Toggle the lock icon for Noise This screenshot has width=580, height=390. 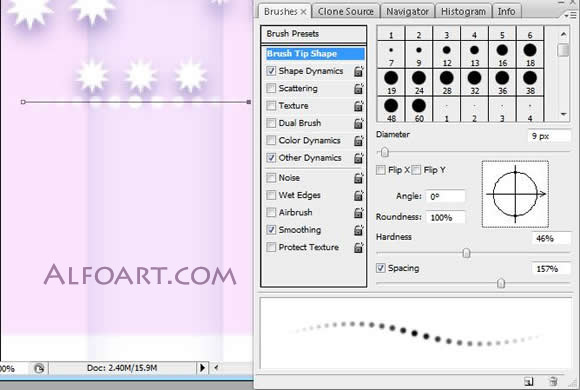(358, 178)
